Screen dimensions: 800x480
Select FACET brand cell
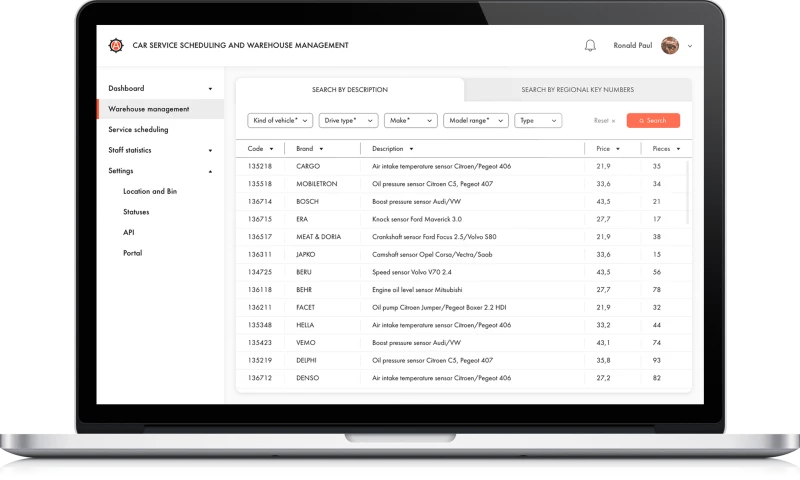[x=306, y=308]
